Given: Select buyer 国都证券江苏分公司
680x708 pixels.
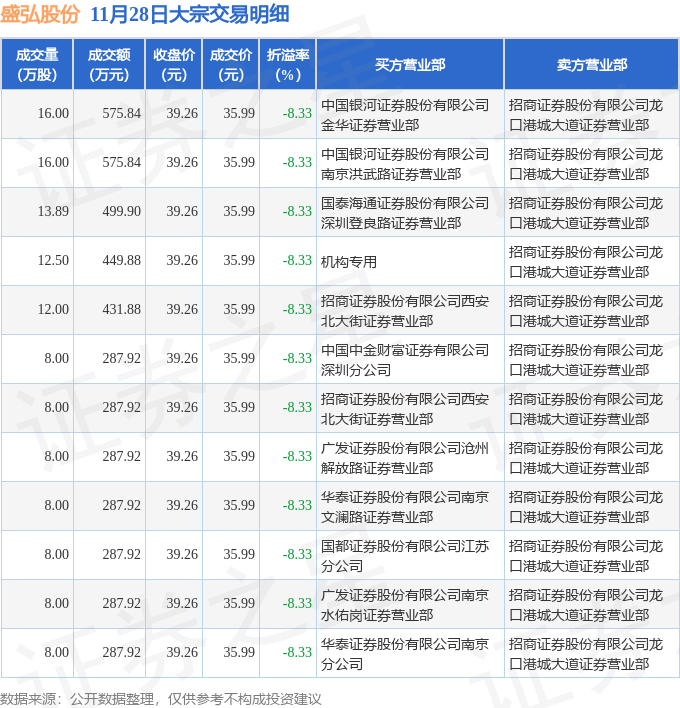Looking at the screenshot, I should point(405,556).
